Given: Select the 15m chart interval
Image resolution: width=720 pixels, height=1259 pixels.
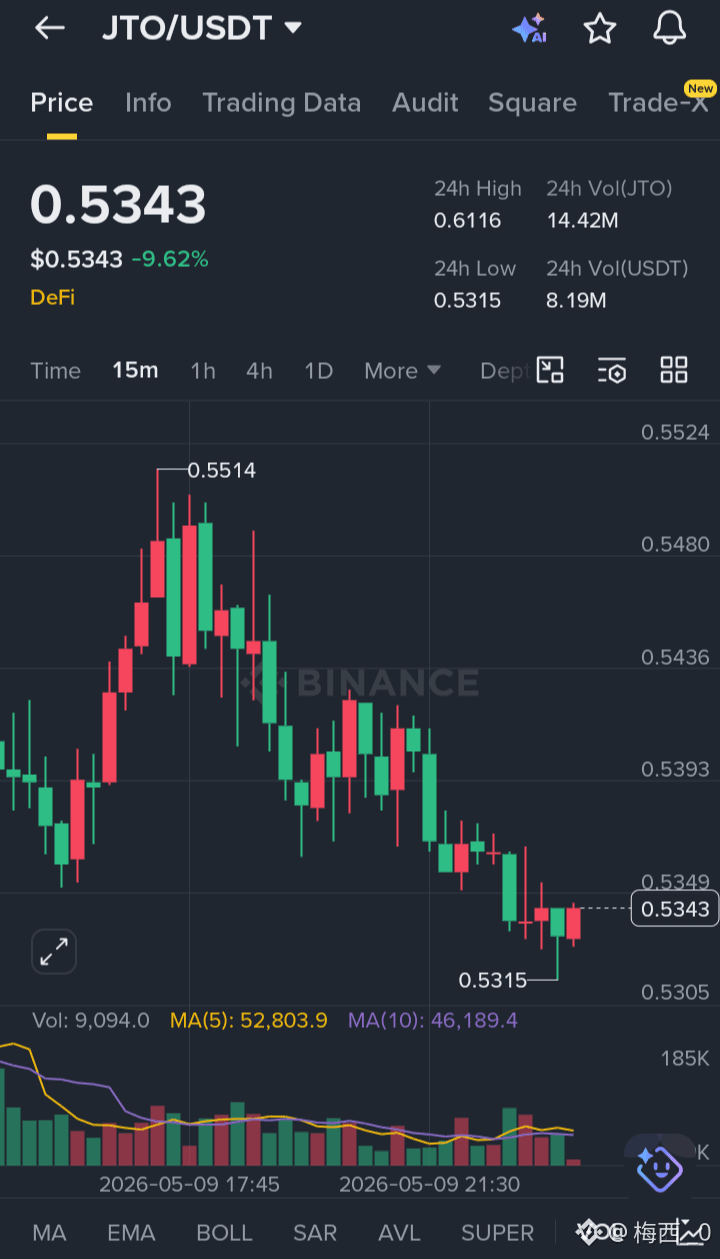Looking at the screenshot, I should coord(135,370).
